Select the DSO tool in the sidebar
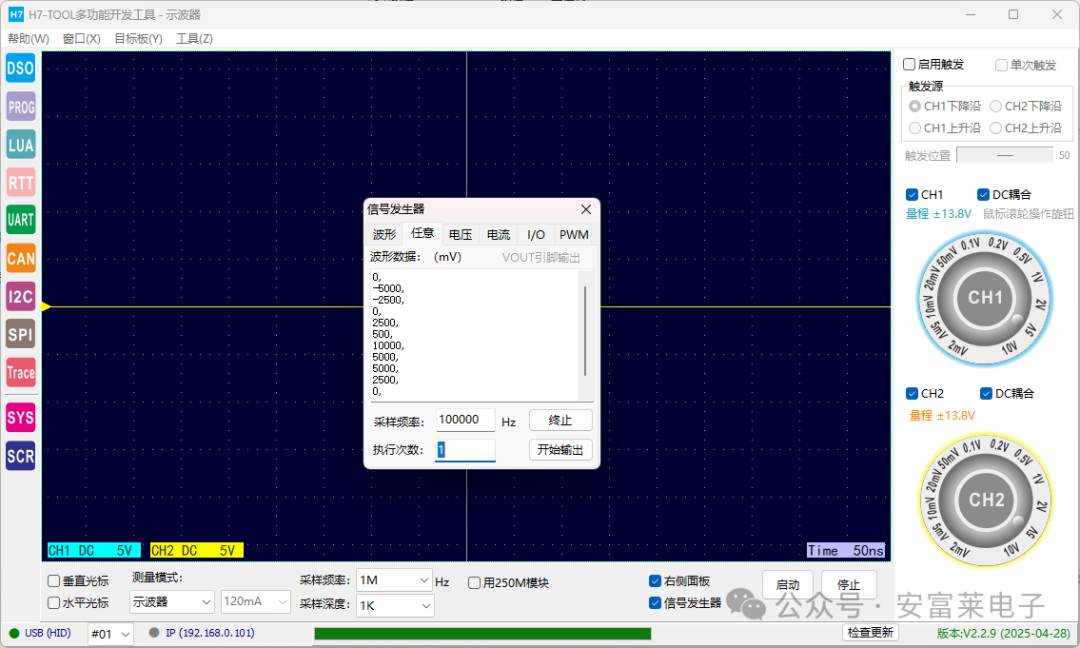The height and width of the screenshot is (648, 1080). (x=20, y=68)
